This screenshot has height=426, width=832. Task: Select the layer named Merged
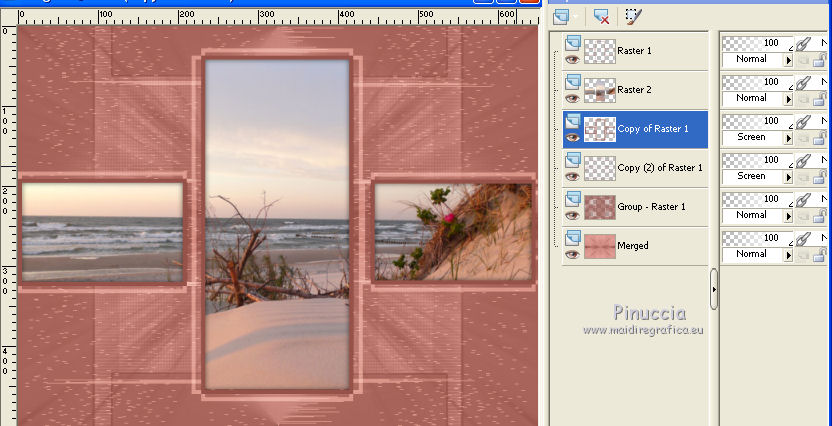click(633, 246)
